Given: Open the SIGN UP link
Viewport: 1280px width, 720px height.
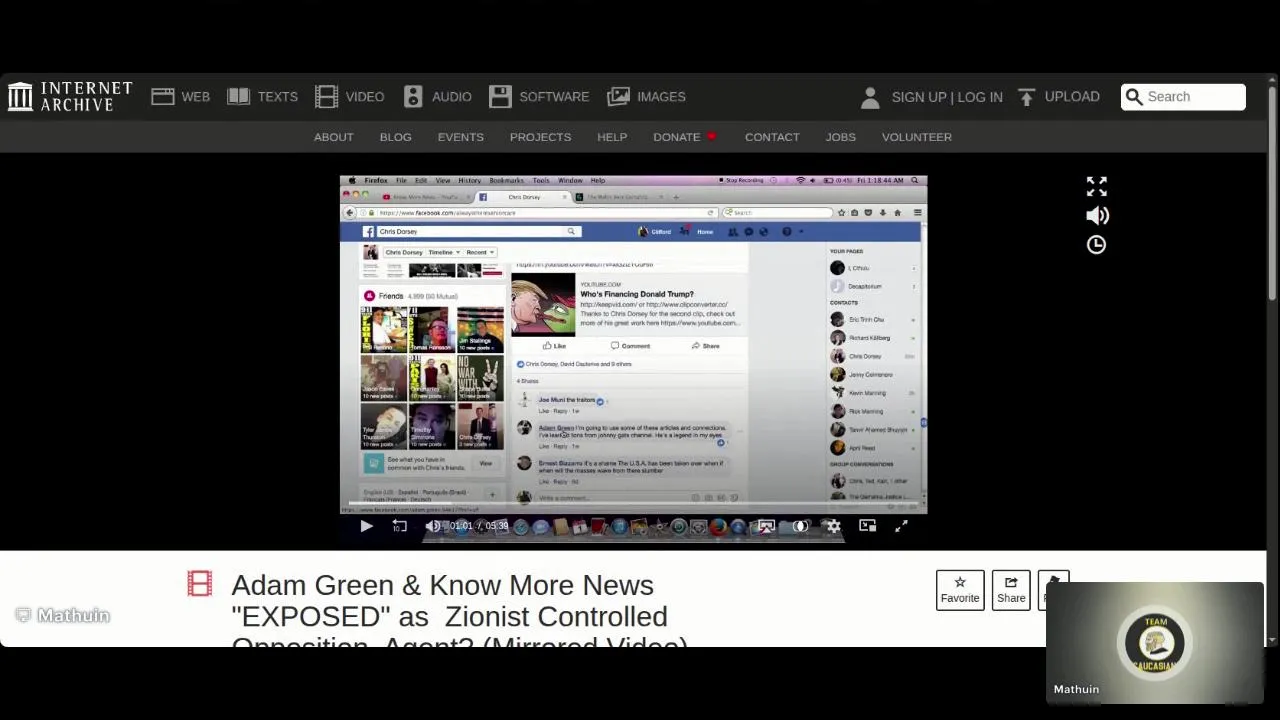Looking at the screenshot, I should (919, 97).
